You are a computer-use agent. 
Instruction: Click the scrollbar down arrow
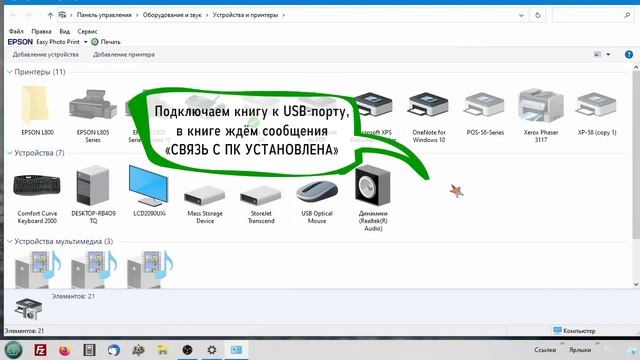[x=636, y=284]
